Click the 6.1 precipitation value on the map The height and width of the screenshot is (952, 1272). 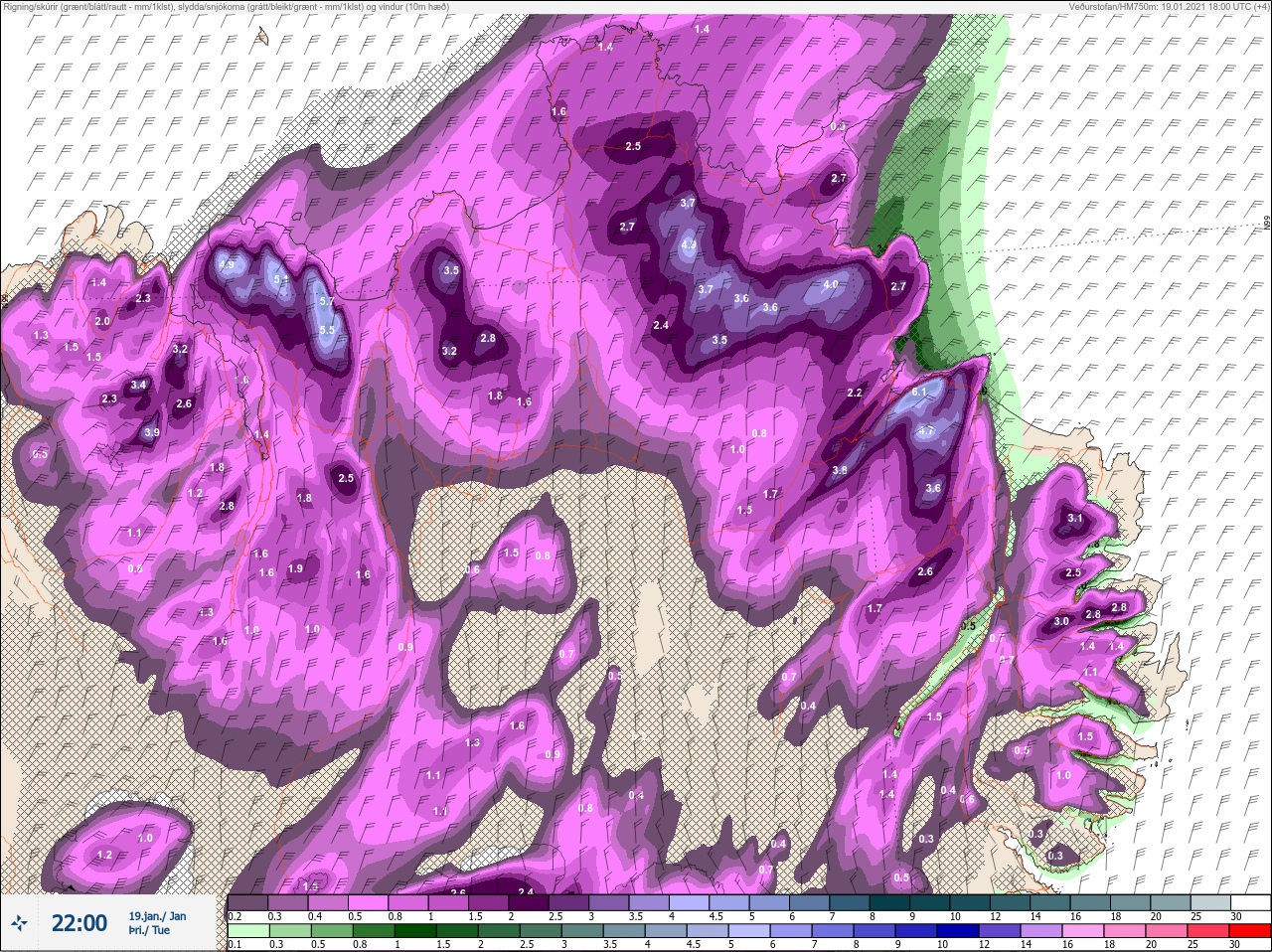coord(918,393)
